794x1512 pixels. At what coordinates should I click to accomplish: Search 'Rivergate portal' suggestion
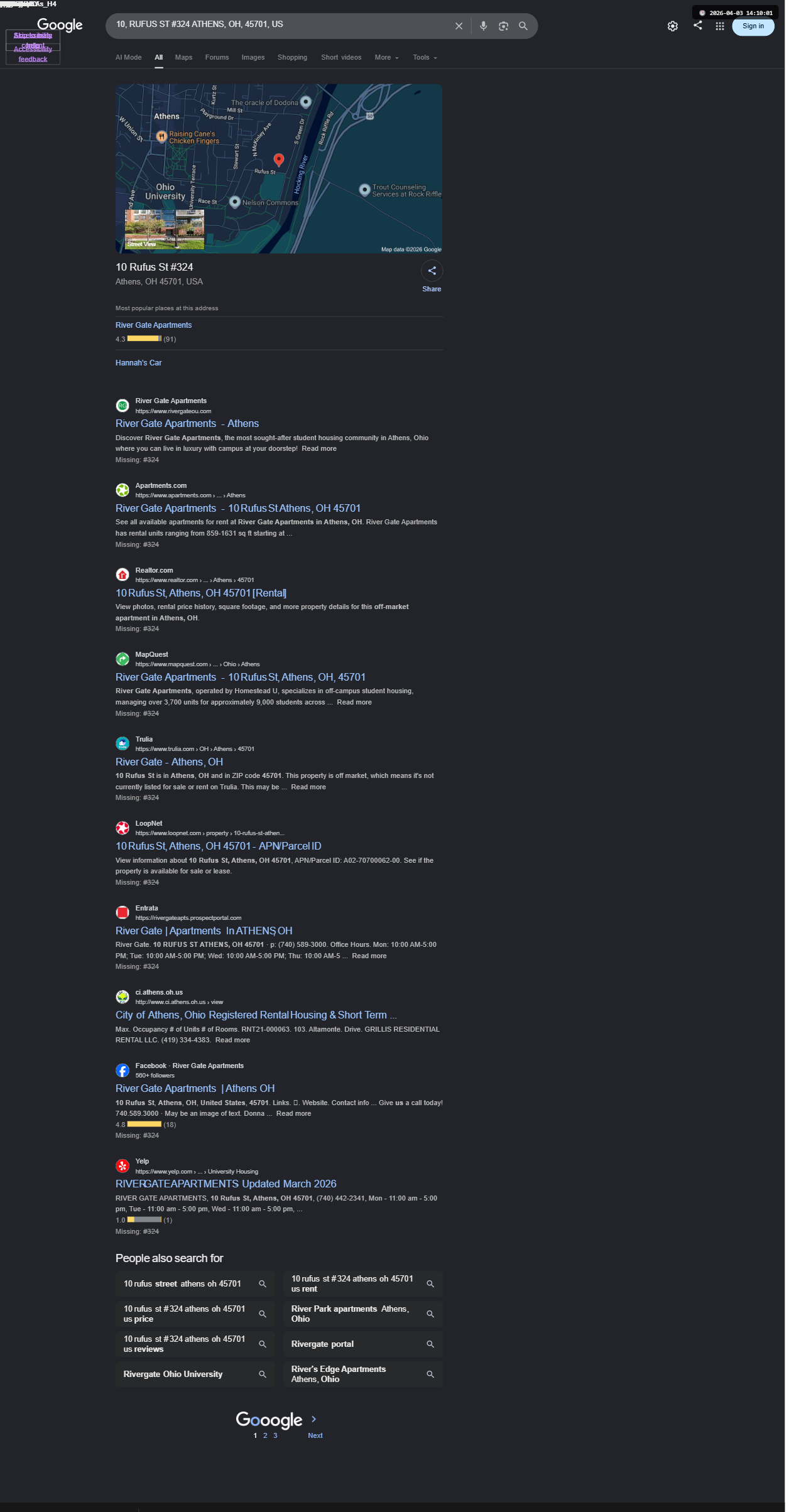[x=363, y=1344]
